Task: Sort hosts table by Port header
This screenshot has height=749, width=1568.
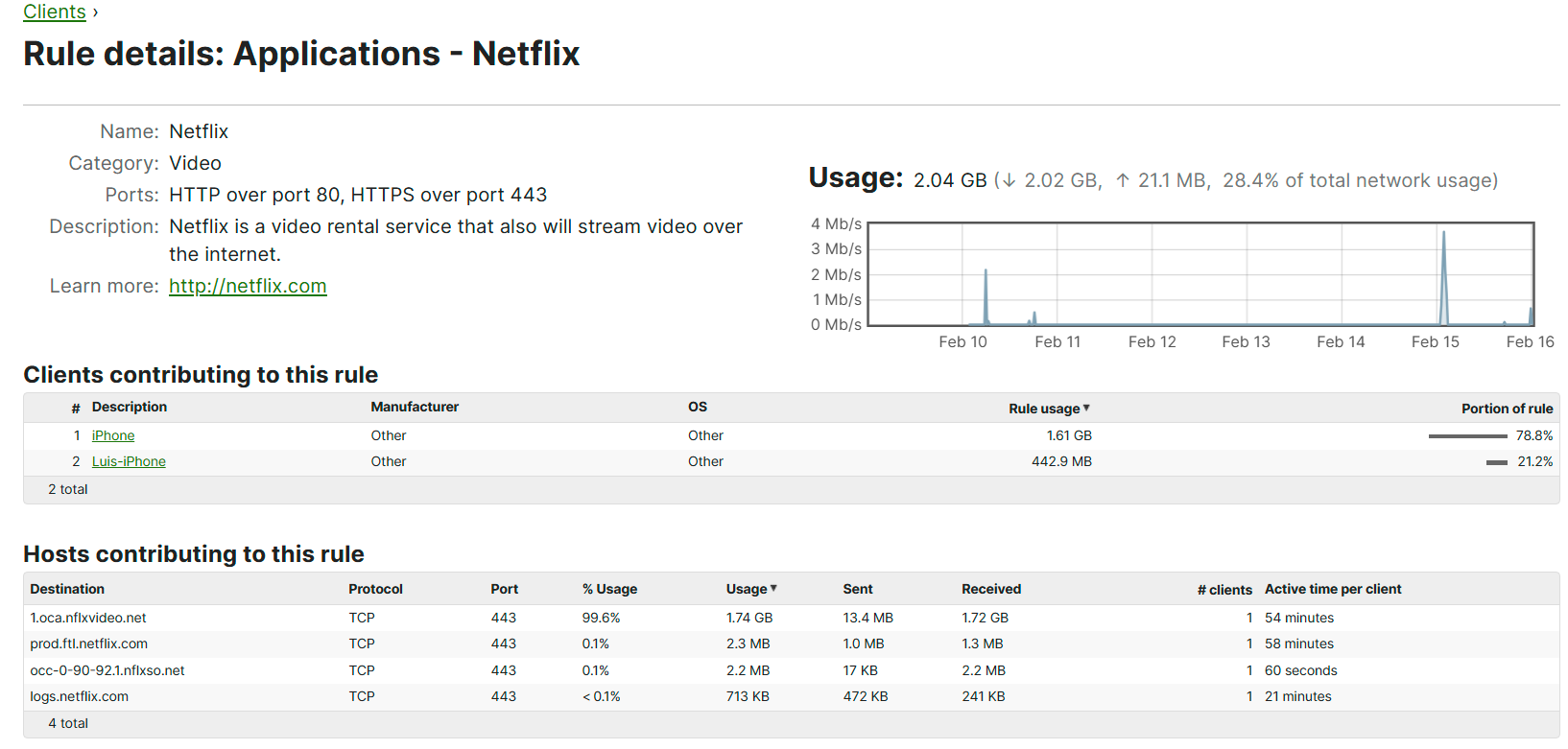Action: (x=504, y=589)
